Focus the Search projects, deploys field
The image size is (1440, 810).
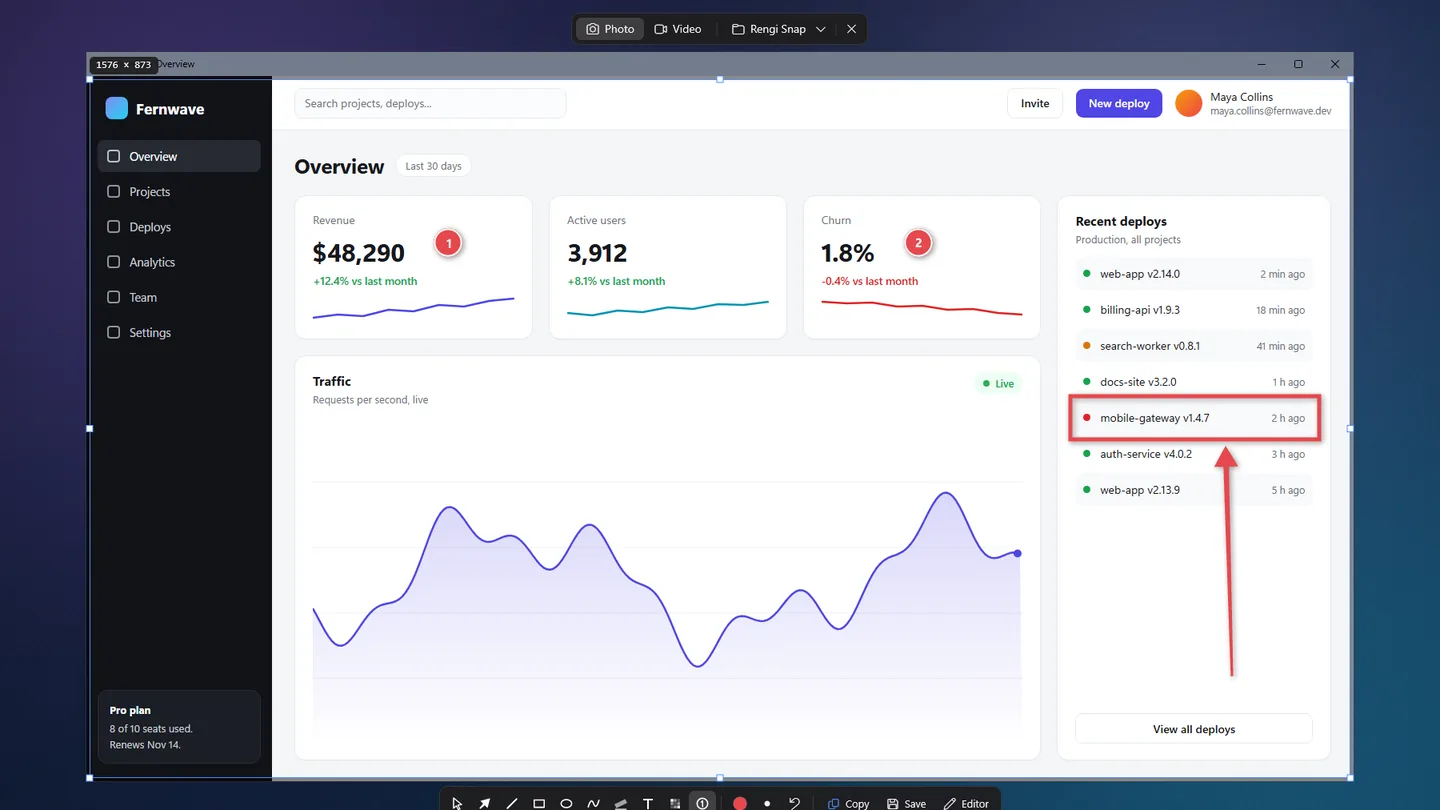[430, 103]
